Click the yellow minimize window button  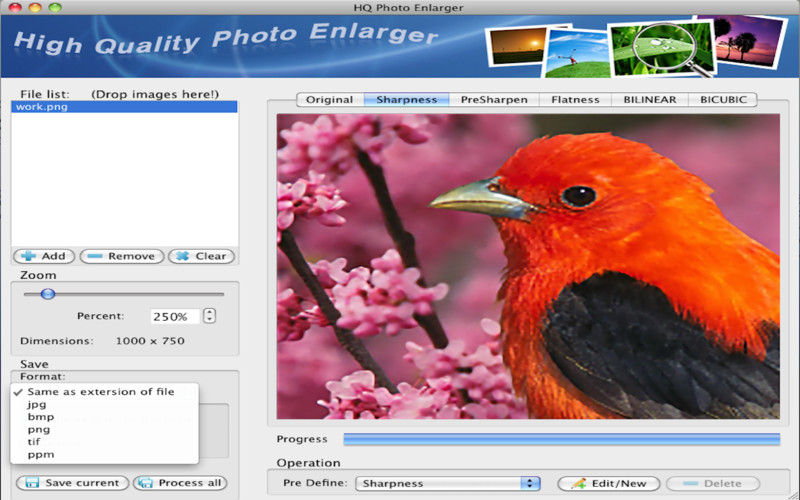coord(35,7)
